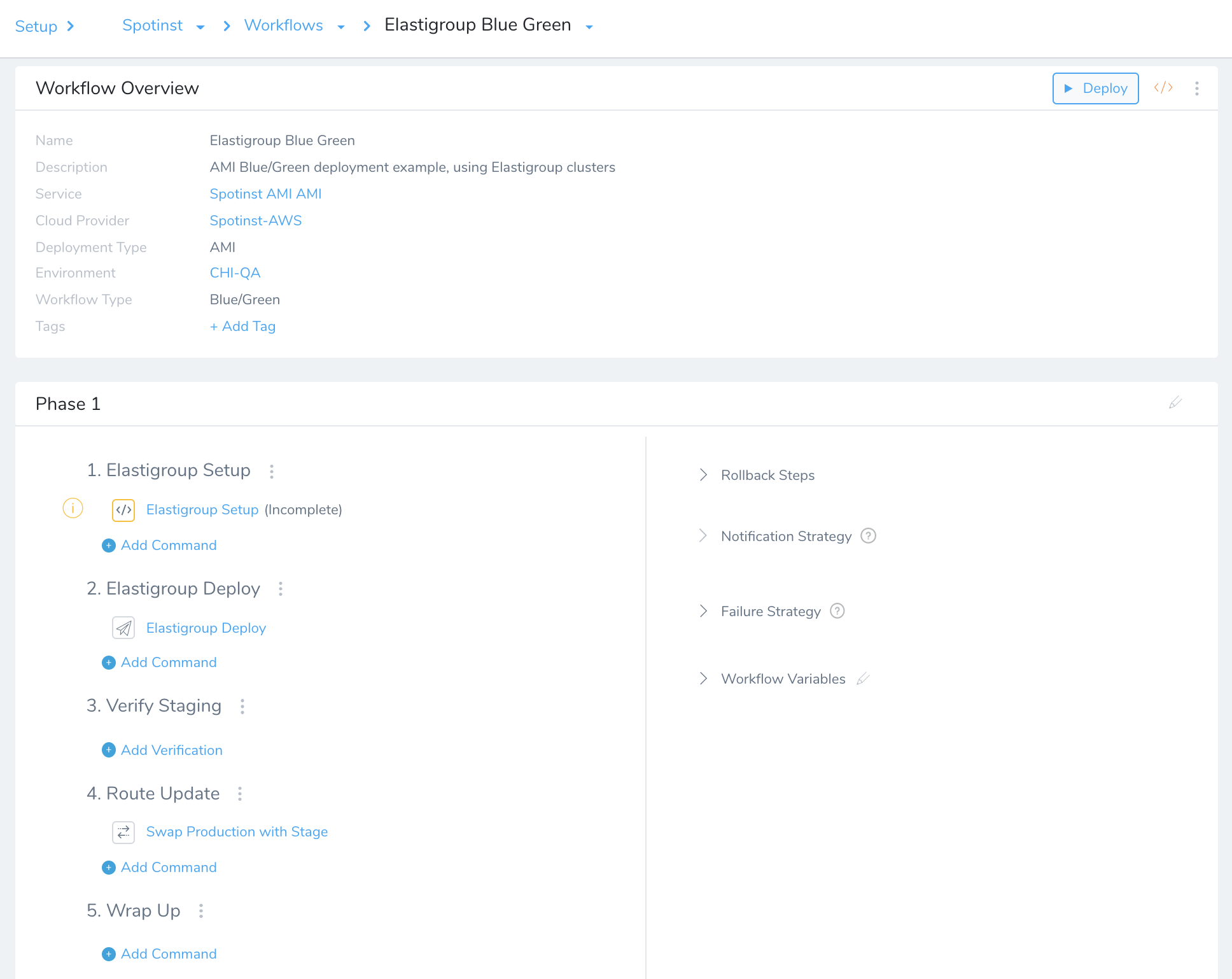Open Elastigroup Deploy section options menu
Image resolution: width=1232 pixels, height=979 pixels.
(x=281, y=589)
